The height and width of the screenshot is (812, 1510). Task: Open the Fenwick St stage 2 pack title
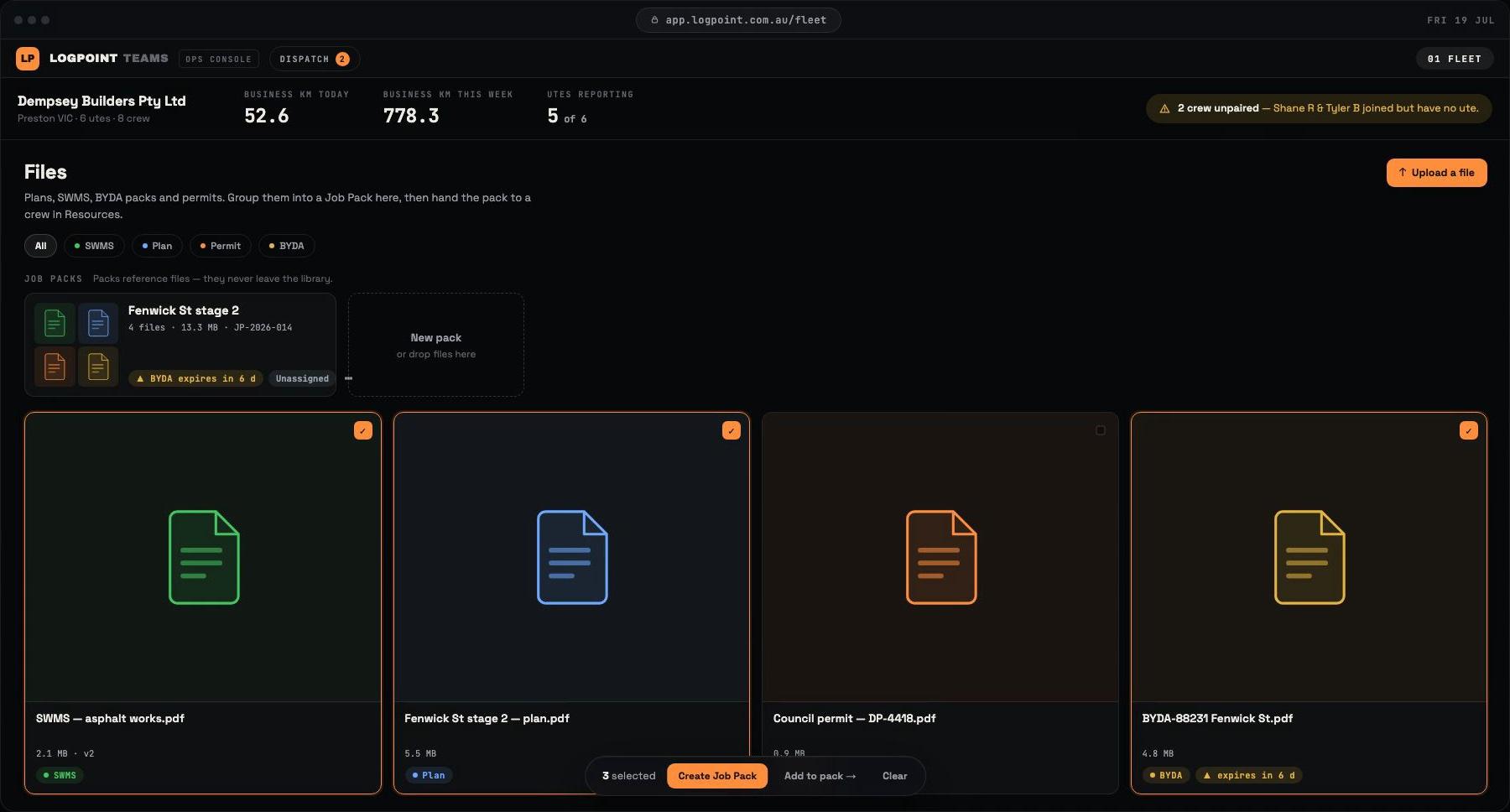tap(184, 310)
